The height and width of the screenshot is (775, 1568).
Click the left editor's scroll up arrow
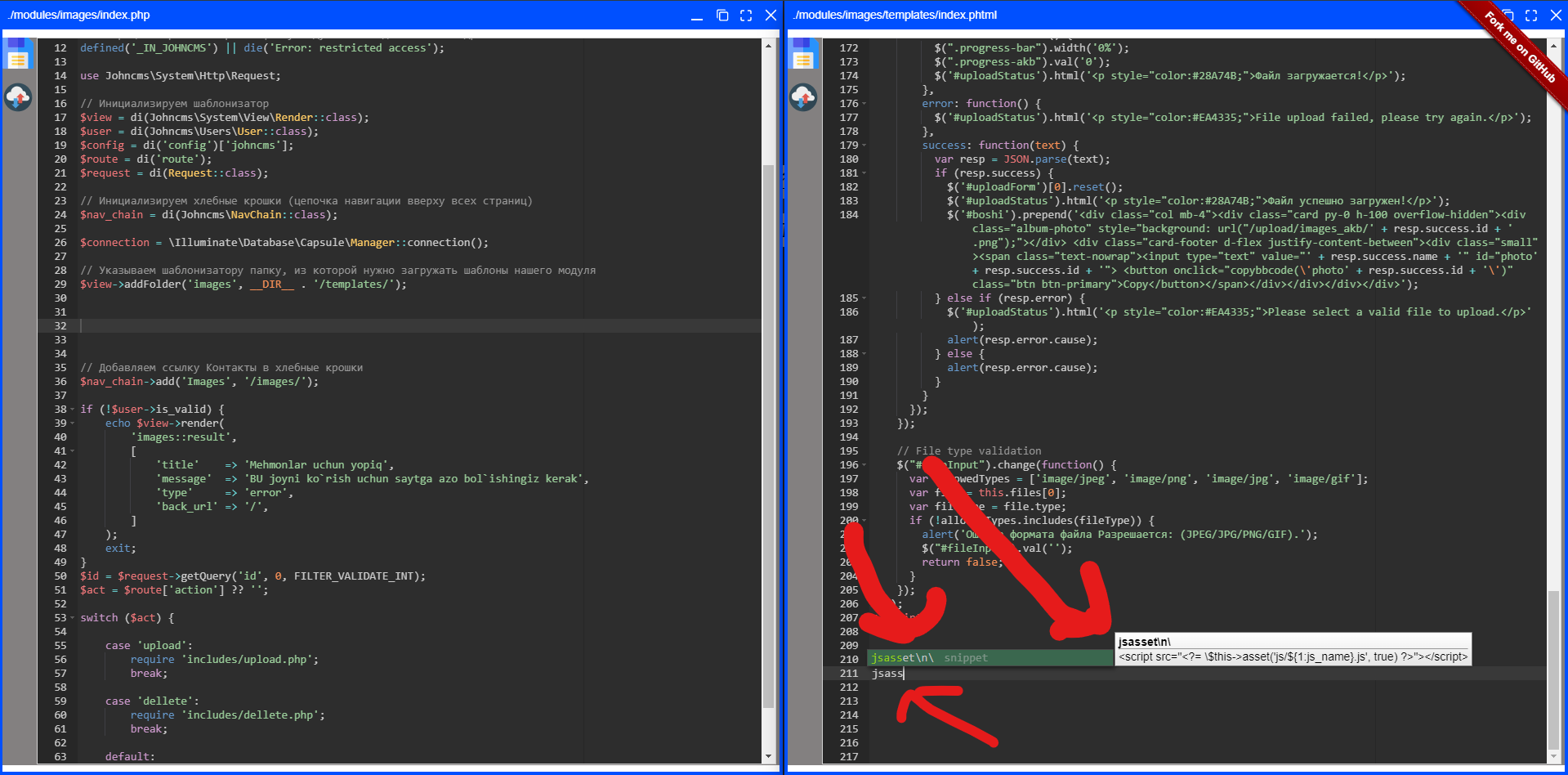tap(768, 46)
